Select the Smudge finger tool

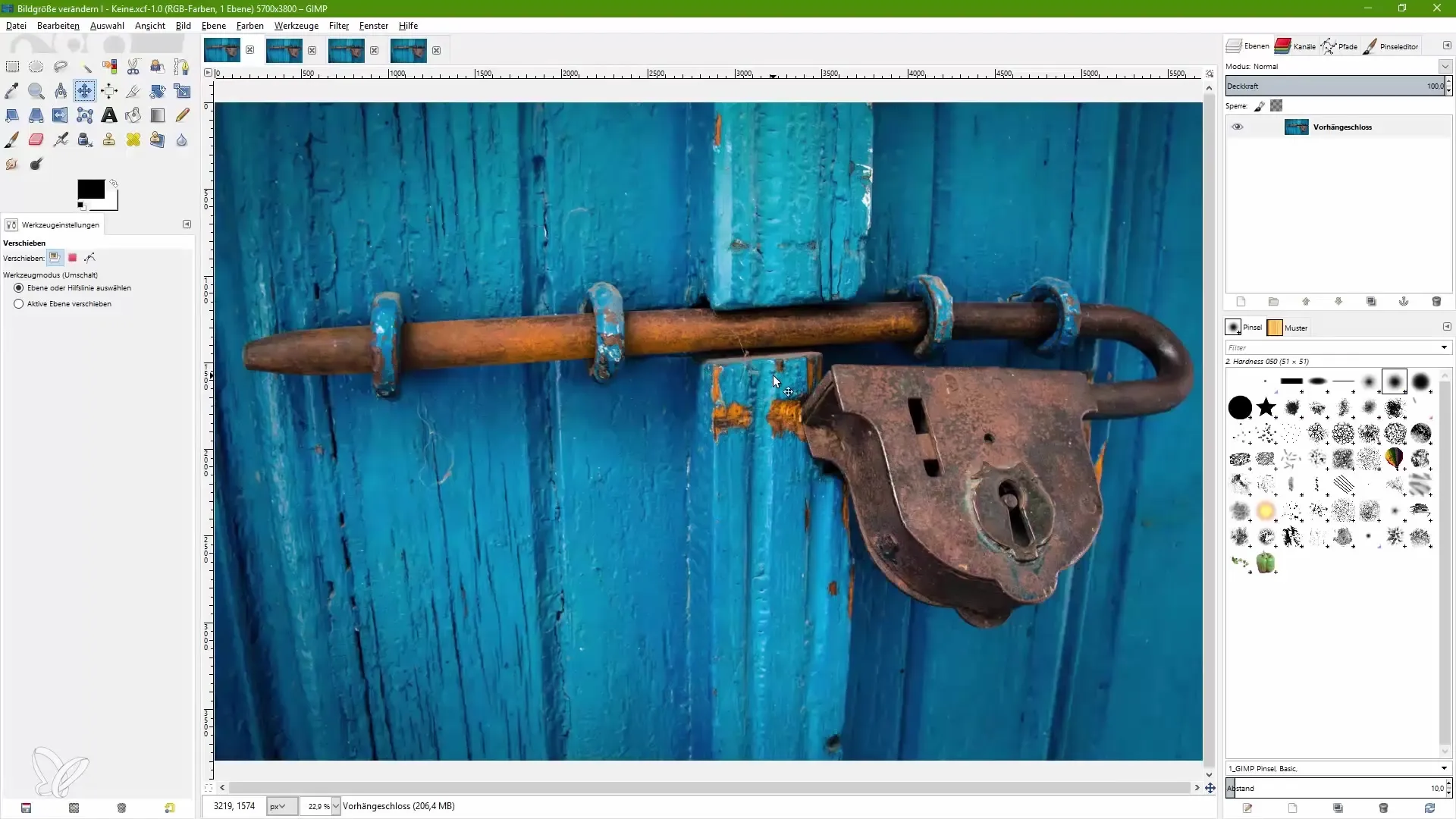pos(12,164)
